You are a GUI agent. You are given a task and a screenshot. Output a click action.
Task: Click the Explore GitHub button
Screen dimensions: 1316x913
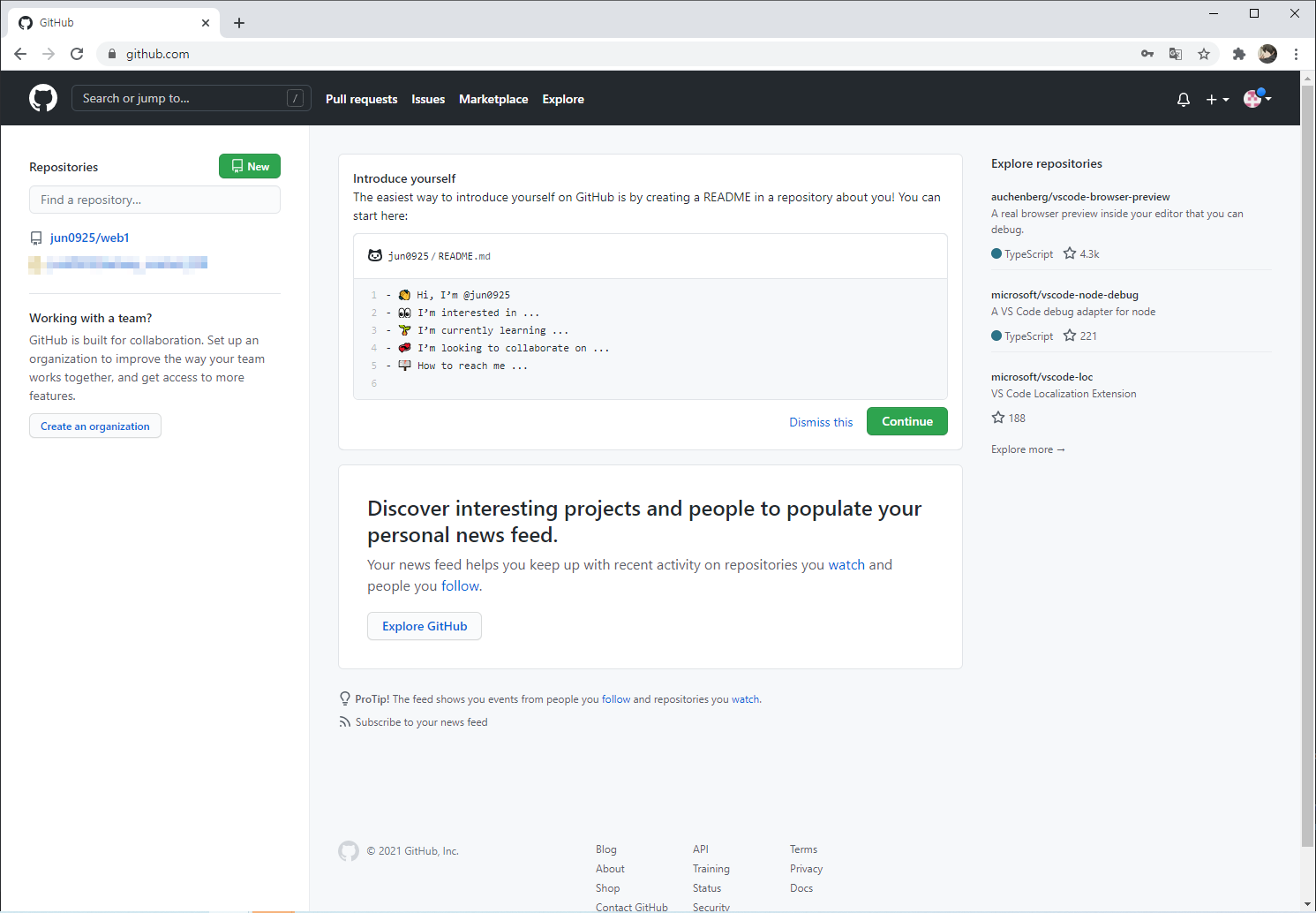click(425, 626)
